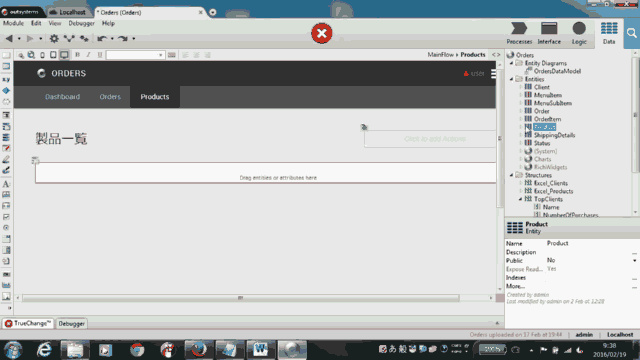This screenshot has width=640, height=360.
Task: Click the horizontal canvas scrollbar
Action: tap(241, 298)
